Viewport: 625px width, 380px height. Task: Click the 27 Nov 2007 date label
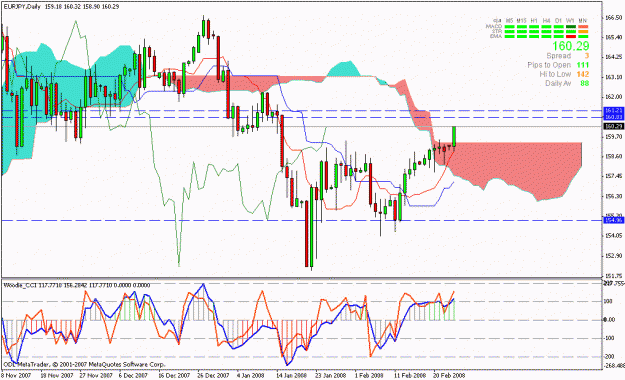tap(96, 376)
